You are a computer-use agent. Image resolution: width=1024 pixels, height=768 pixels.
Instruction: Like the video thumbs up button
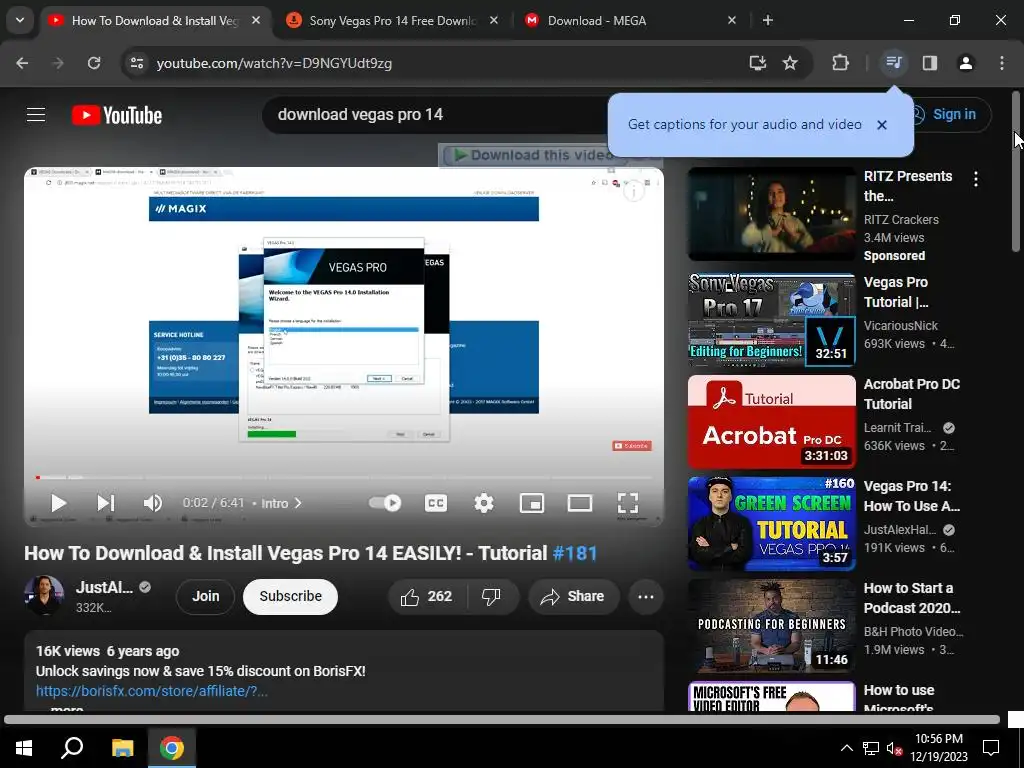(427, 596)
